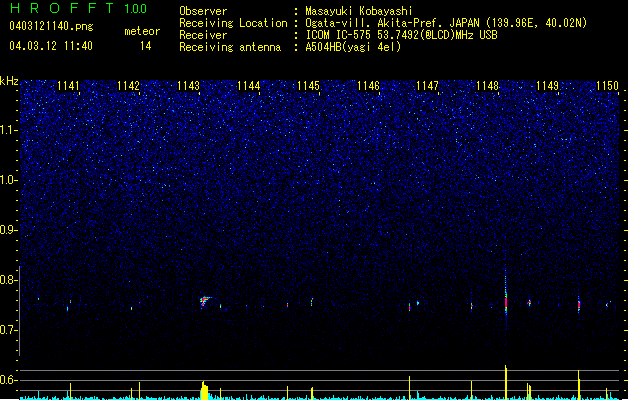Image resolution: width=629 pixels, height=400 pixels.
Task: Click the 1149 time marker
Action: (547, 85)
